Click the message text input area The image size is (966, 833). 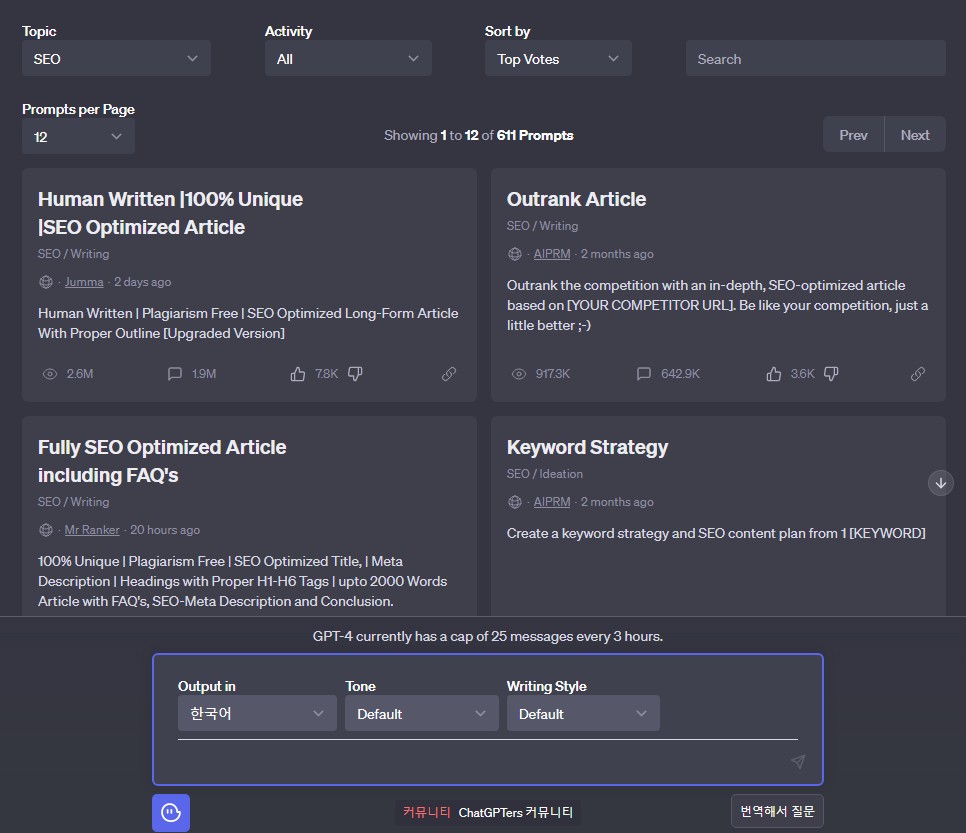pos(481,762)
